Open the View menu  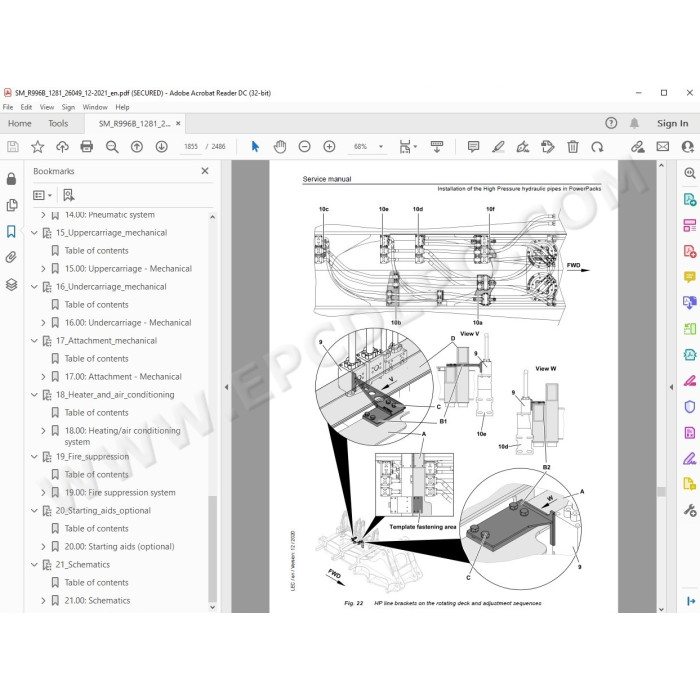(47, 107)
